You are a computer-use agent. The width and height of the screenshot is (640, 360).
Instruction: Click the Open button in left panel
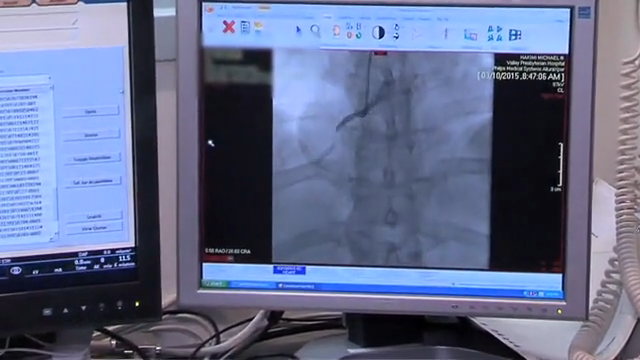[91, 111]
